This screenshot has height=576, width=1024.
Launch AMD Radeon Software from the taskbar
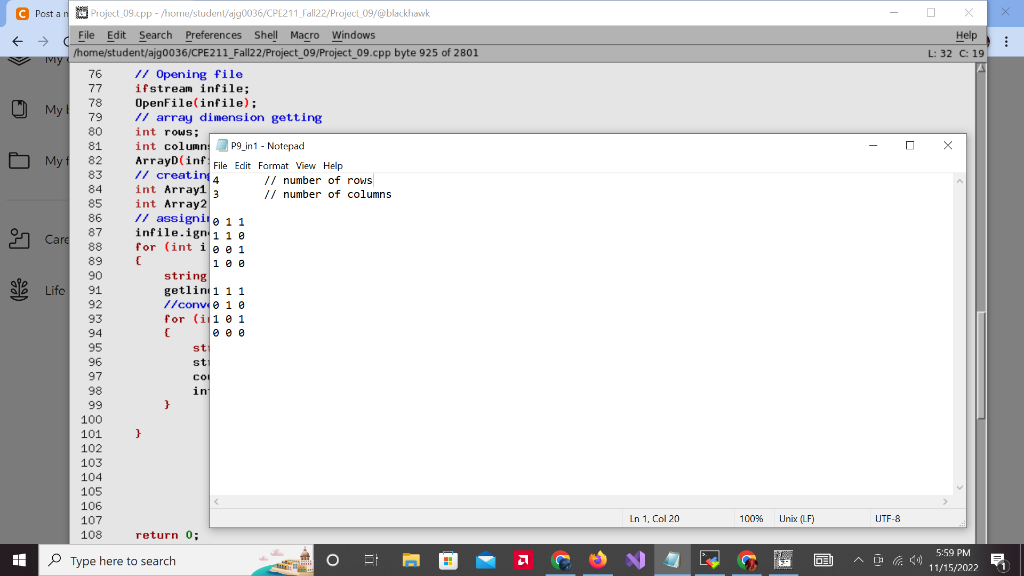[523, 560]
